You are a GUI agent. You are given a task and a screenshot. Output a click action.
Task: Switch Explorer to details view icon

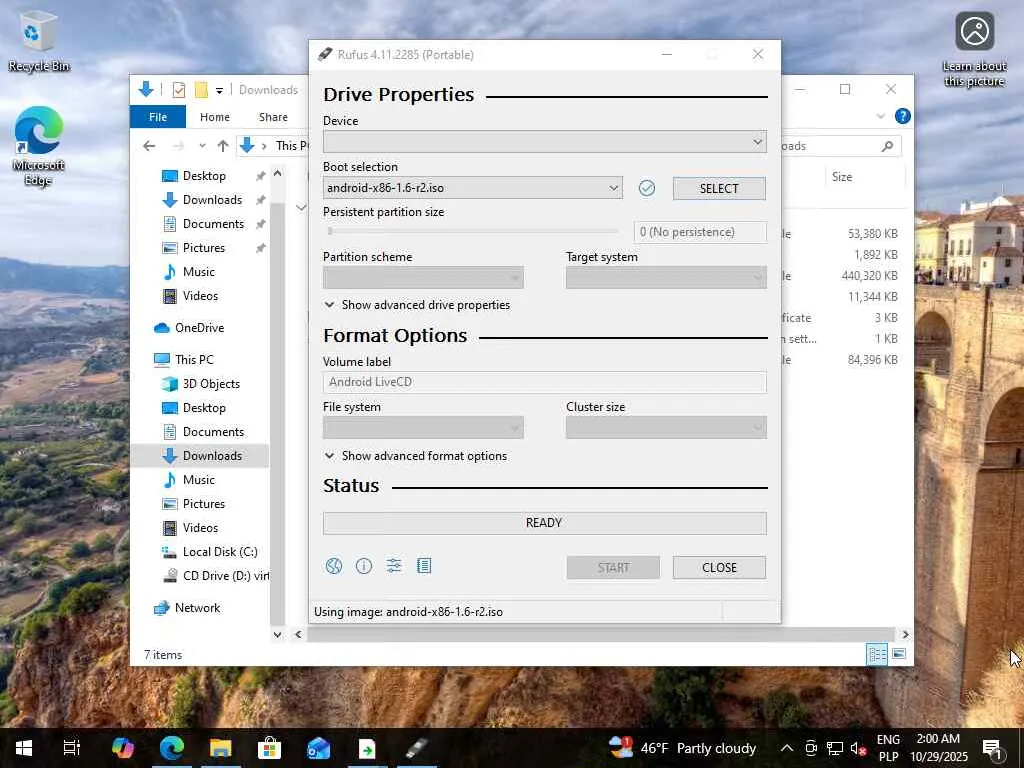pos(876,654)
